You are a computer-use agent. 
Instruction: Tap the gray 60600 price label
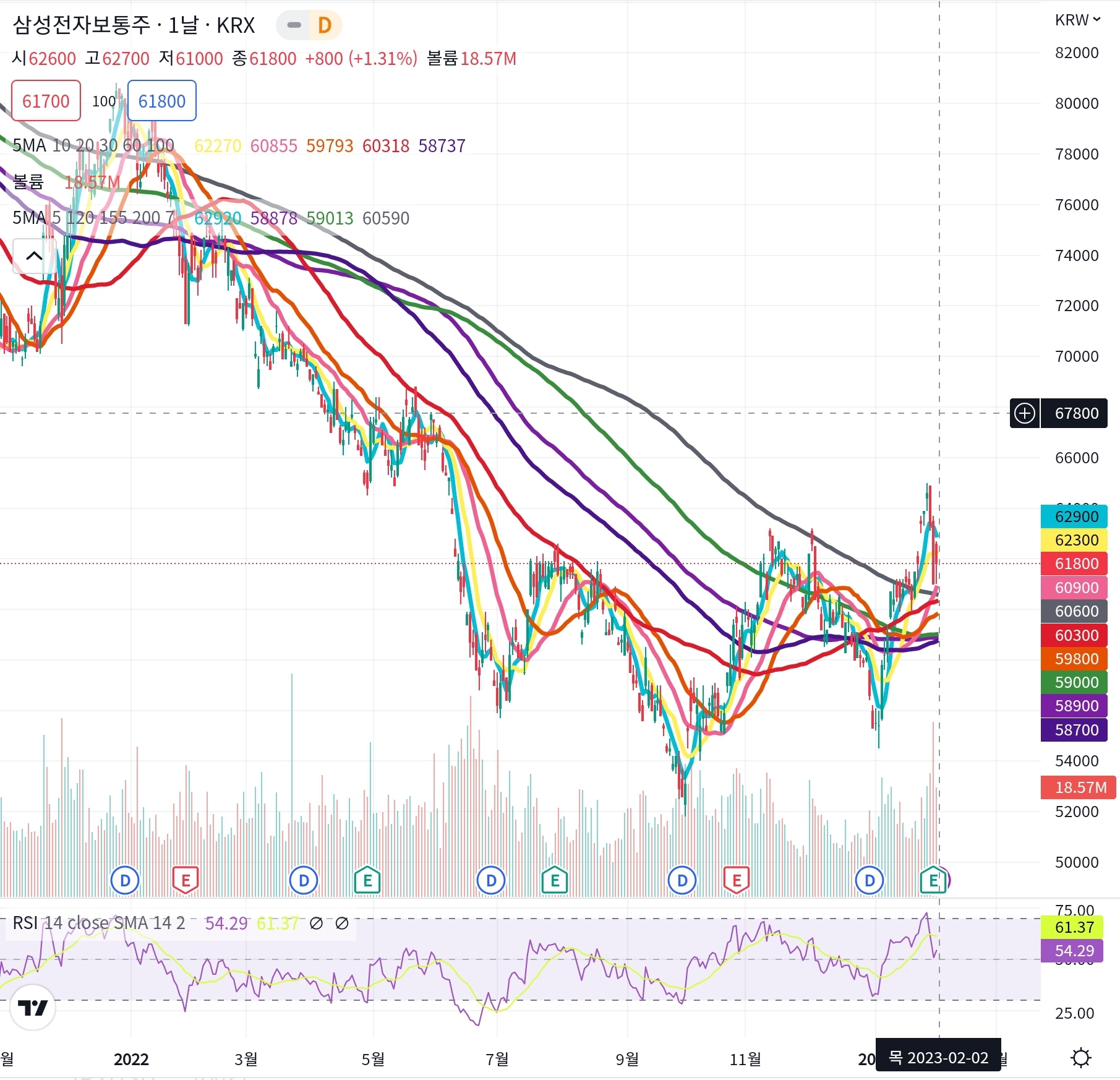tap(1074, 611)
